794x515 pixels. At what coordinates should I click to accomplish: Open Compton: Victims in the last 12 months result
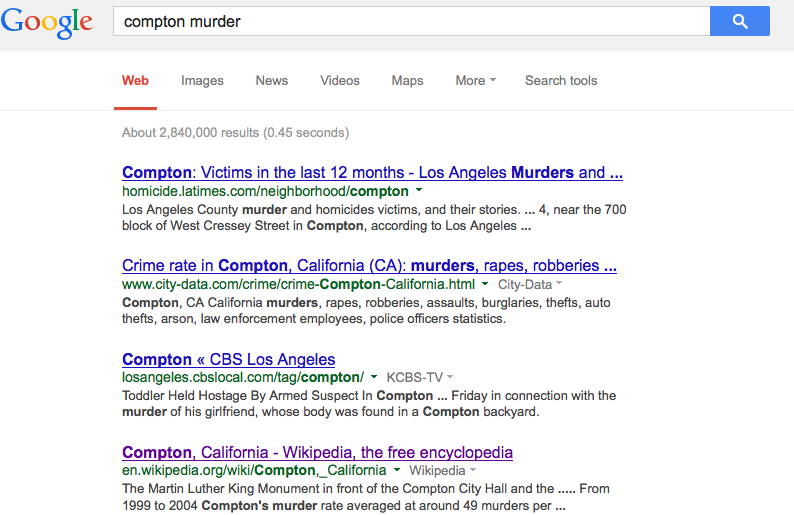coord(372,173)
